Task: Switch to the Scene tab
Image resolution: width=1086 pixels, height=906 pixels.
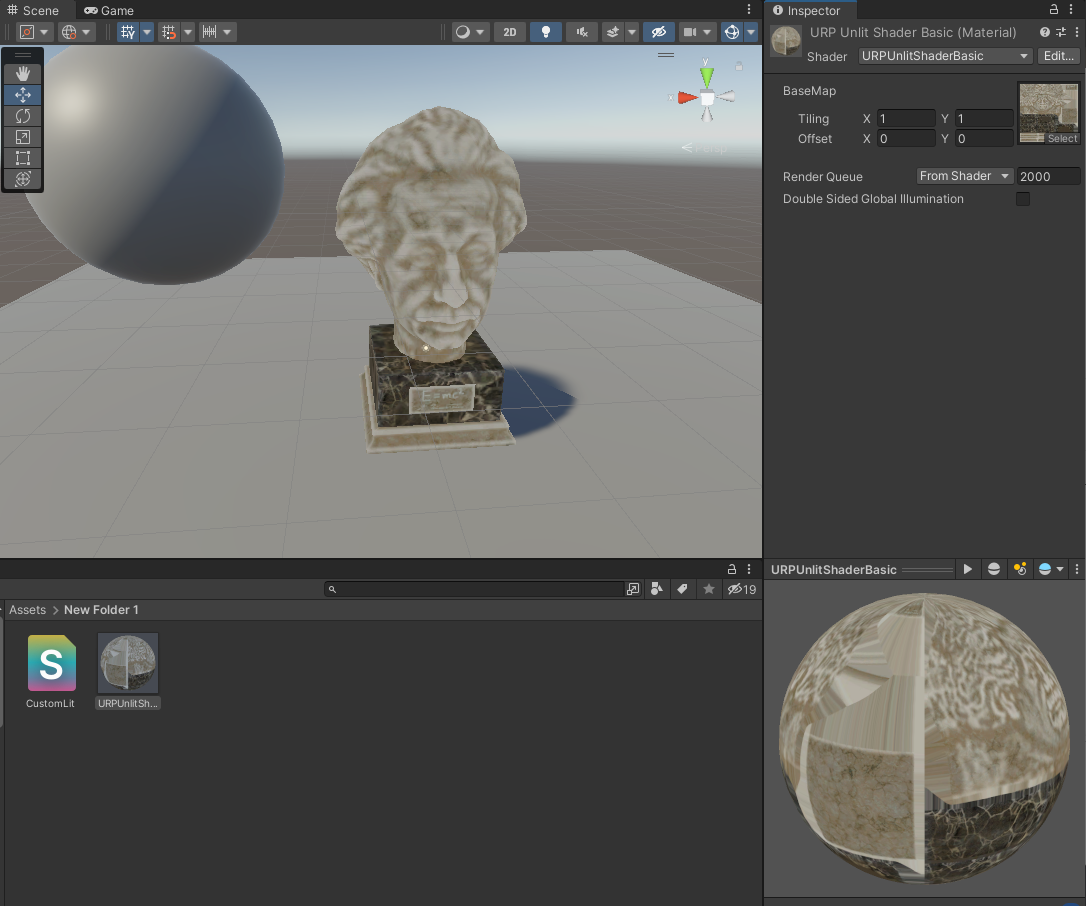Action: [x=33, y=10]
